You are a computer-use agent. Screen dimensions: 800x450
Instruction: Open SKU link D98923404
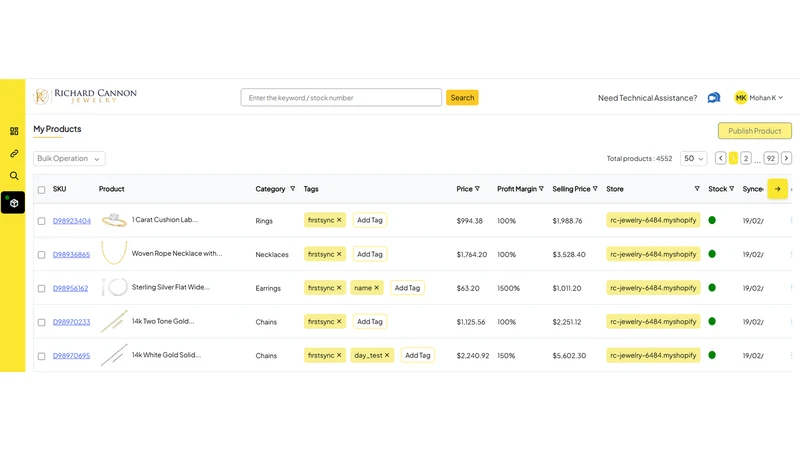[72, 221]
